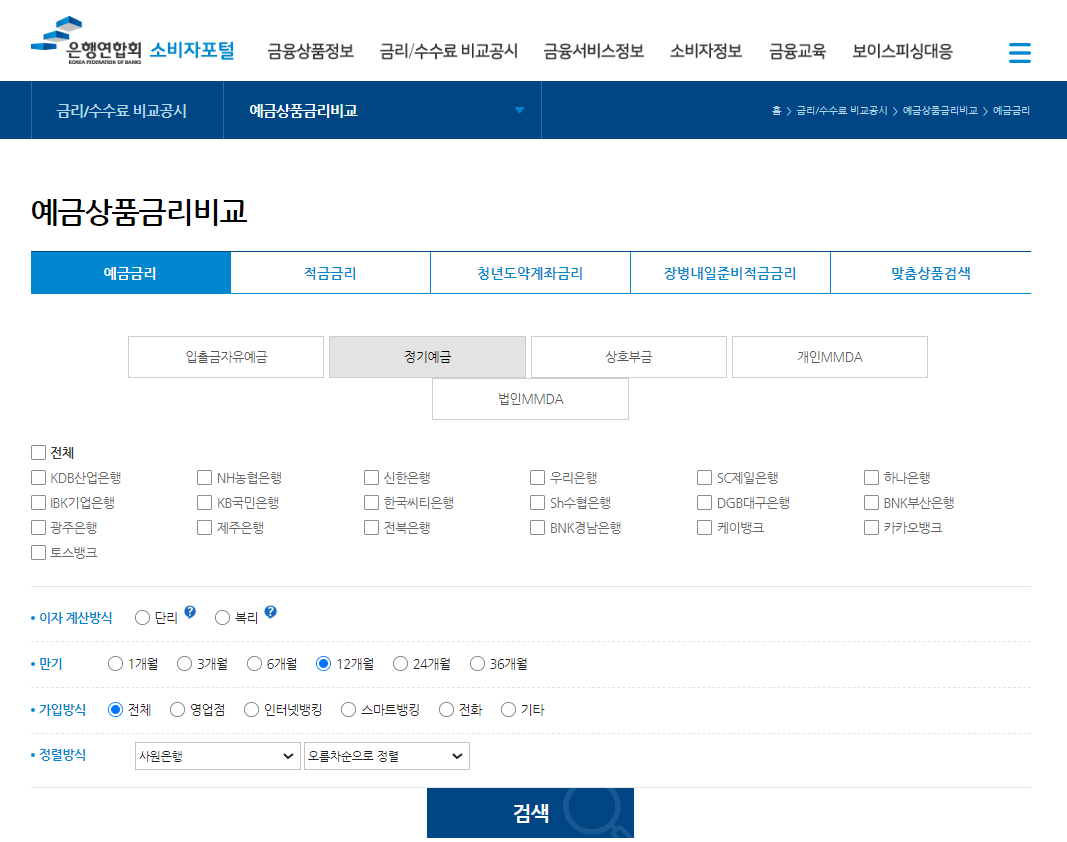Screen dimensions: 1067x842
Task: Switch to the 적금금리 tab
Action: [x=330, y=271]
